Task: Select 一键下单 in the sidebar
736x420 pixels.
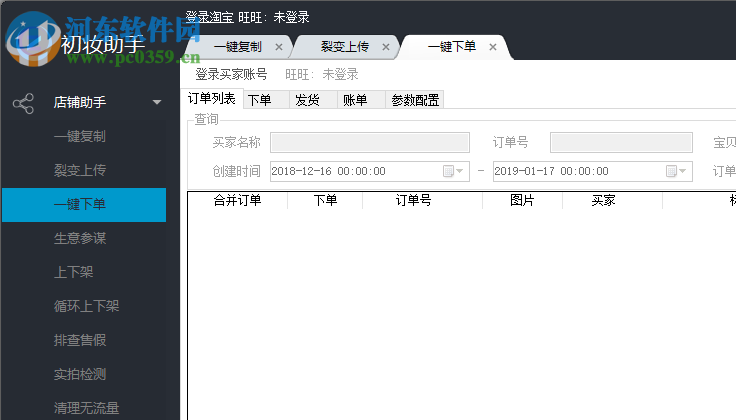Action: pos(84,205)
